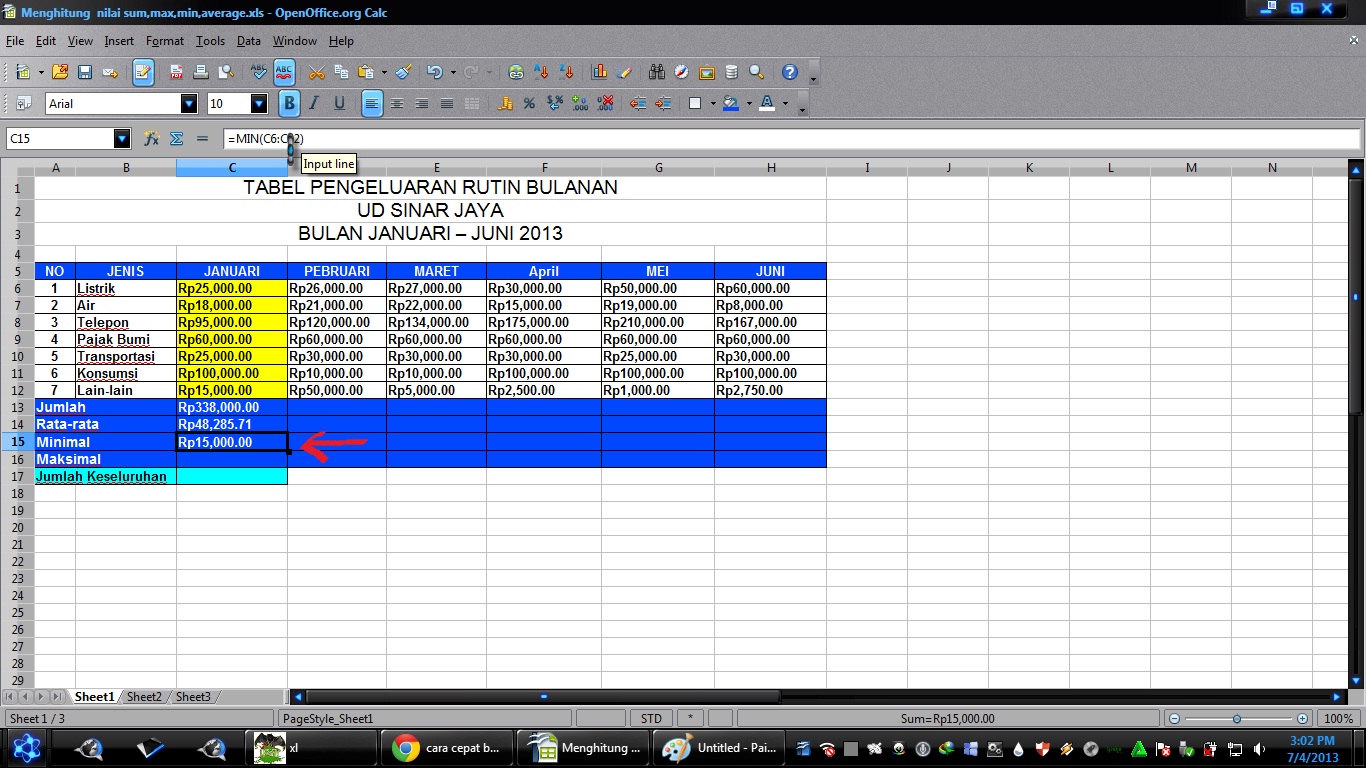This screenshot has height=768, width=1366.
Task: Toggle italic formatting on
Action: (312, 103)
